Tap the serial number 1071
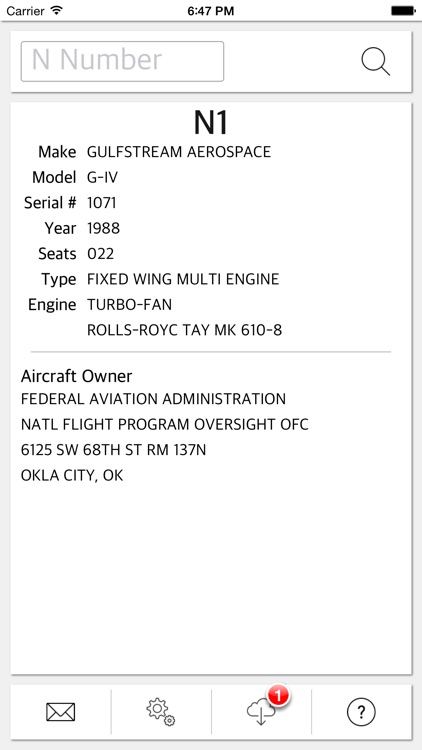This screenshot has width=422, height=750. [101, 203]
